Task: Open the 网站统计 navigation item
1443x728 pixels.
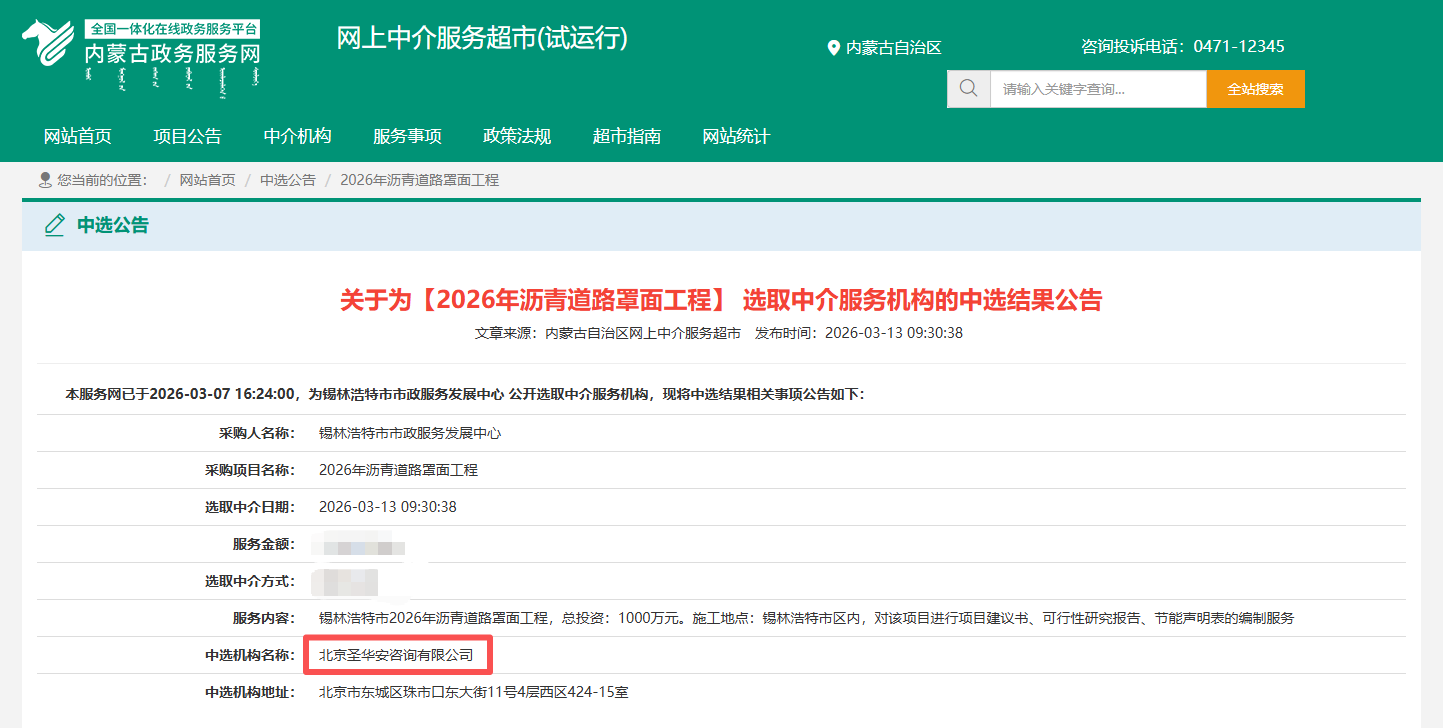Action: click(x=736, y=136)
